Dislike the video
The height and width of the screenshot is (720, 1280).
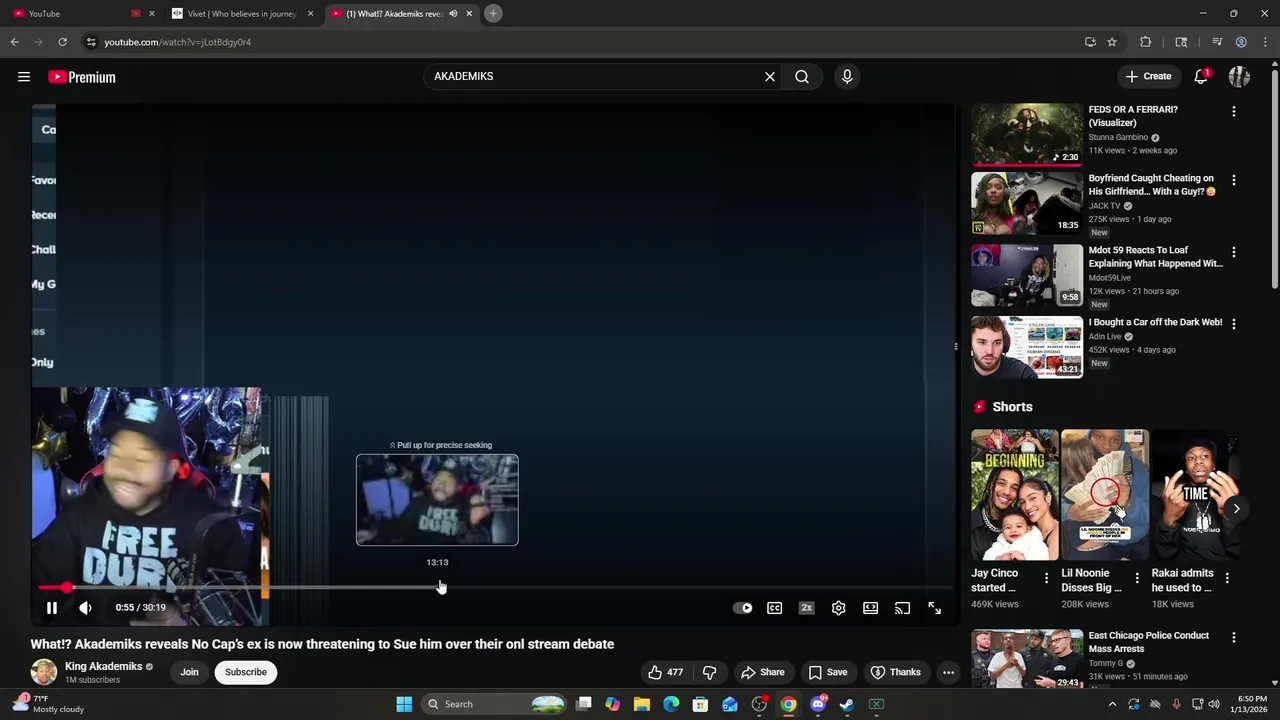[x=709, y=672]
